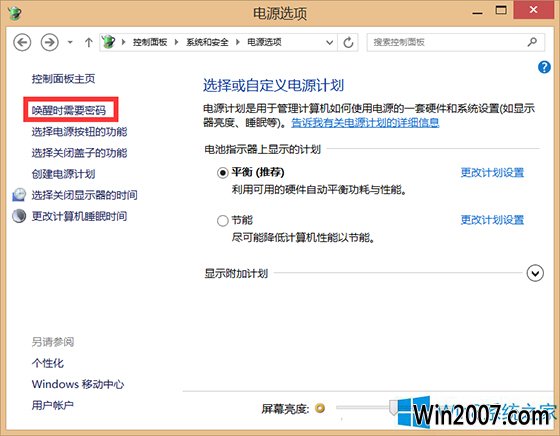Click the Forward navigation arrow

(49, 42)
